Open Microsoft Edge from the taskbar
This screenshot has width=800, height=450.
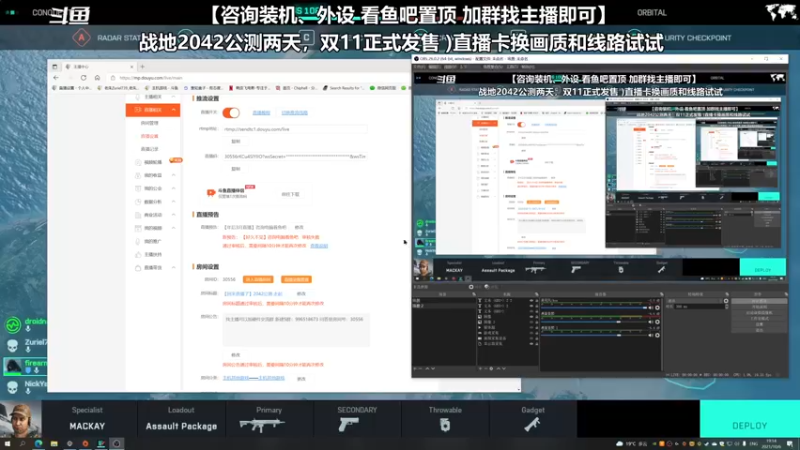pyautogui.click(x=38, y=444)
